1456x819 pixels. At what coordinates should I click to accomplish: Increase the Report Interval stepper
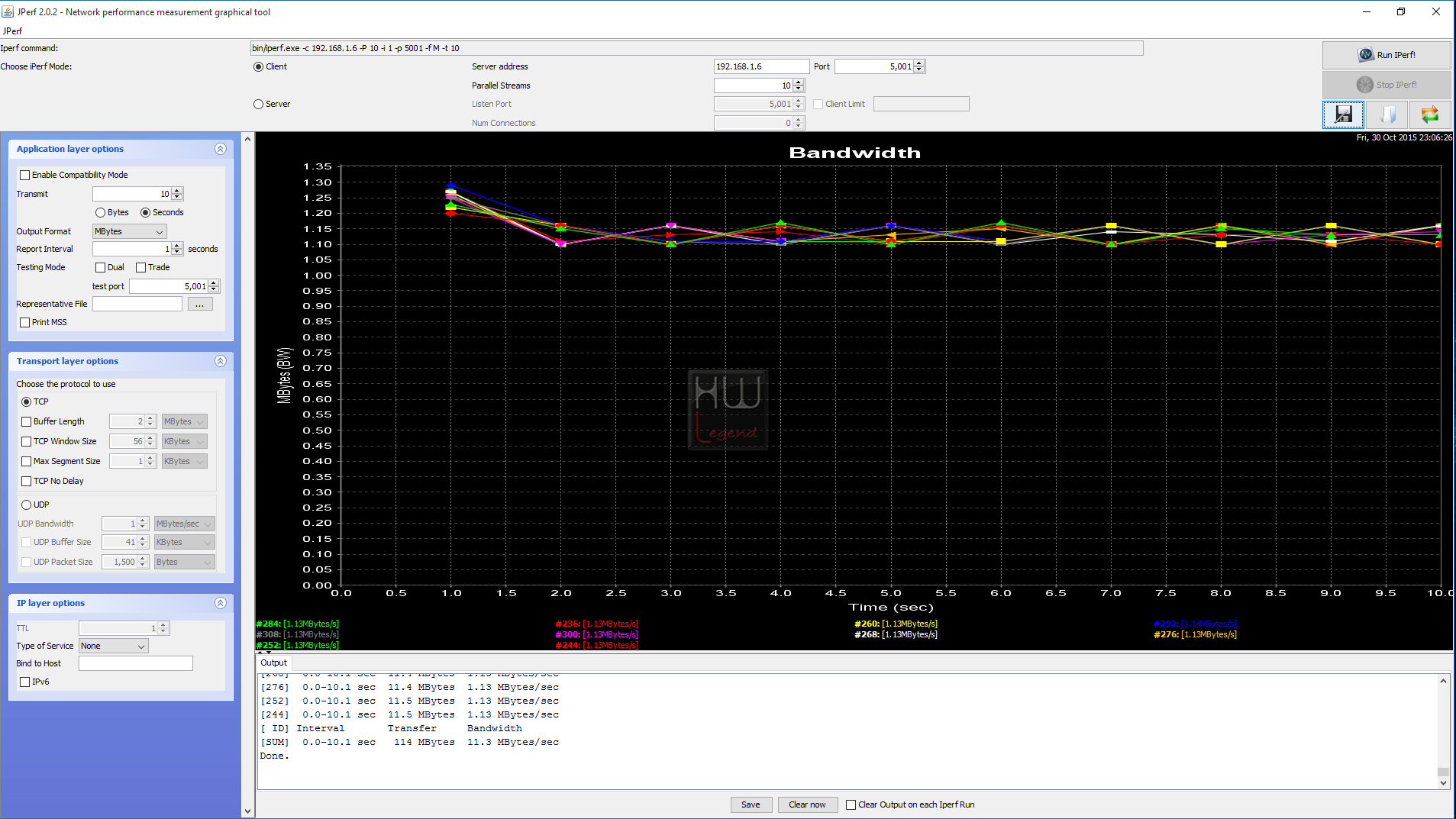pyautogui.click(x=177, y=246)
